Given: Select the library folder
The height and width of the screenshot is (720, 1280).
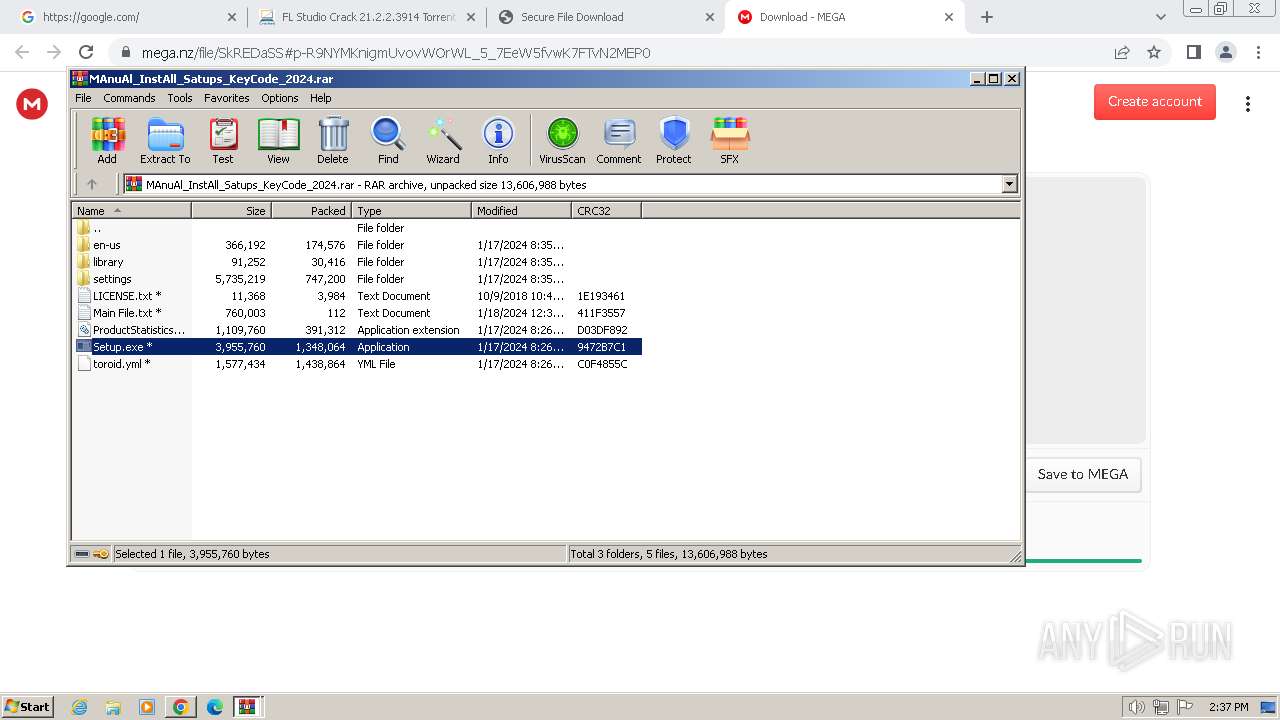Looking at the screenshot, I should pos(108,262).
